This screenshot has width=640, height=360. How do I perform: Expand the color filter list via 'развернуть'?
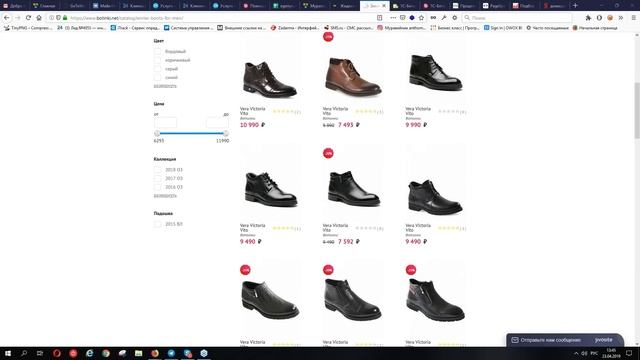tap(165, 86)
